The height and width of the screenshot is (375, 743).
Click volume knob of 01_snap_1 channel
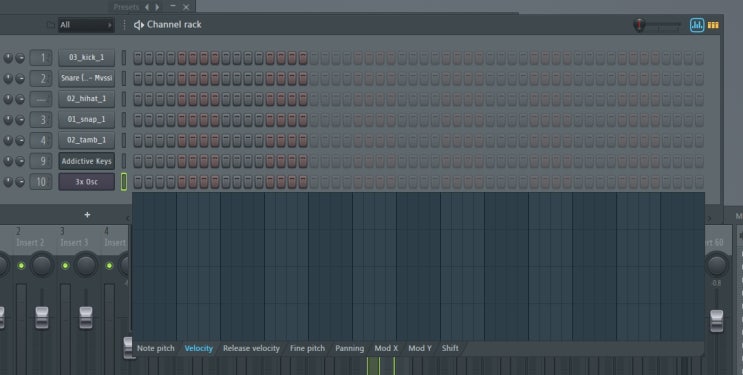pos(20,119)
